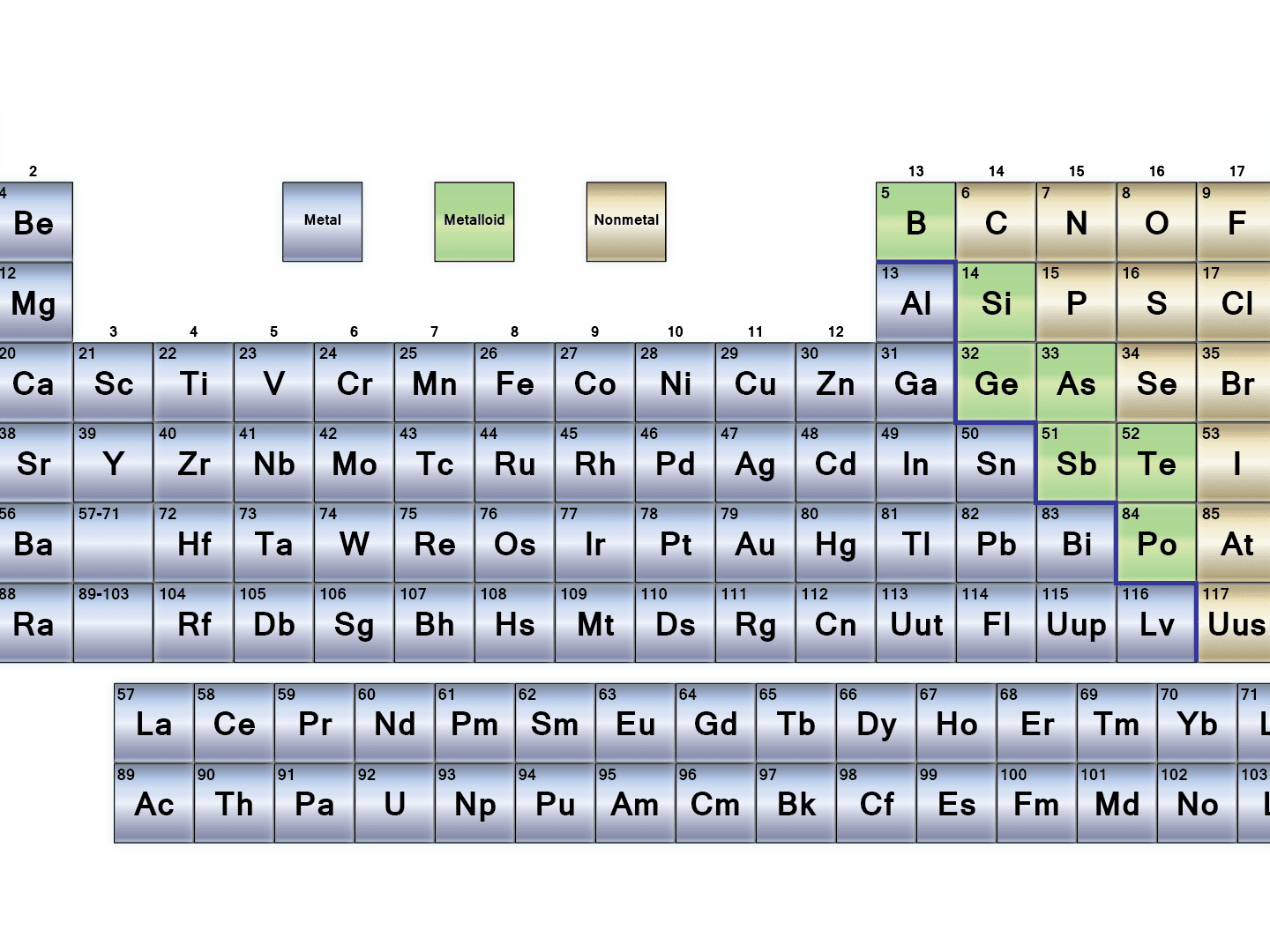This screenshot has height=952, width=1270.
Task: Pick the Fermium (Fm) tile
Action: 1036,803
